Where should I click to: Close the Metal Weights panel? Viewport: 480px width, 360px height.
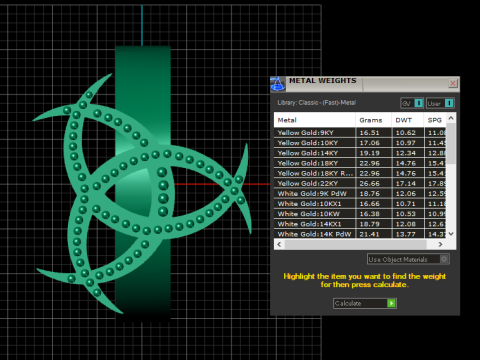453,83
